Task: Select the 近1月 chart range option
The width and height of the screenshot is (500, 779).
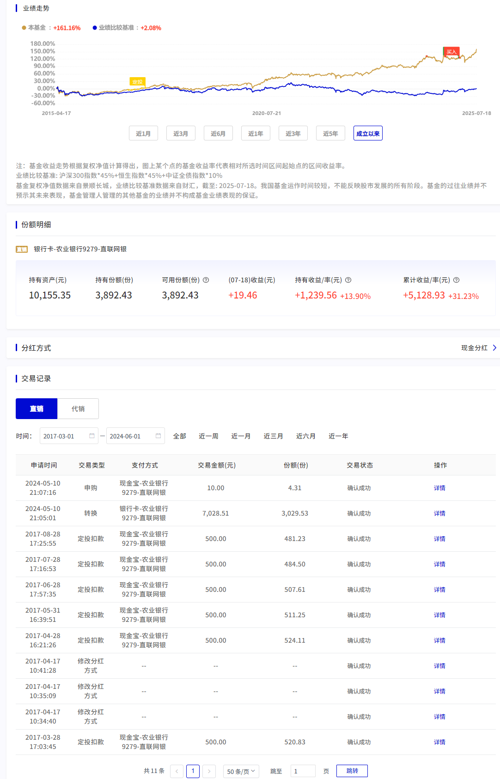Action: 143,133
